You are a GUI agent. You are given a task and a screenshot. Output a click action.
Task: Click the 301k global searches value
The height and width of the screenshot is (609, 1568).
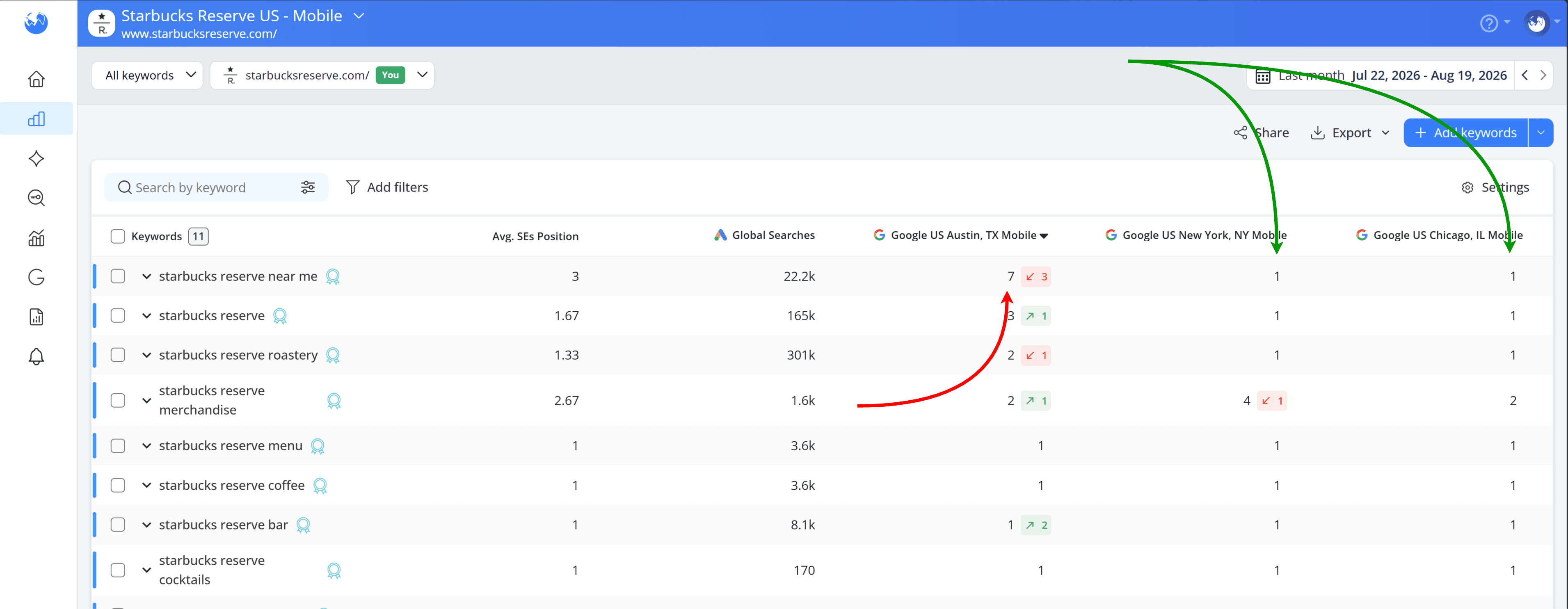click(x=800, y=355)
